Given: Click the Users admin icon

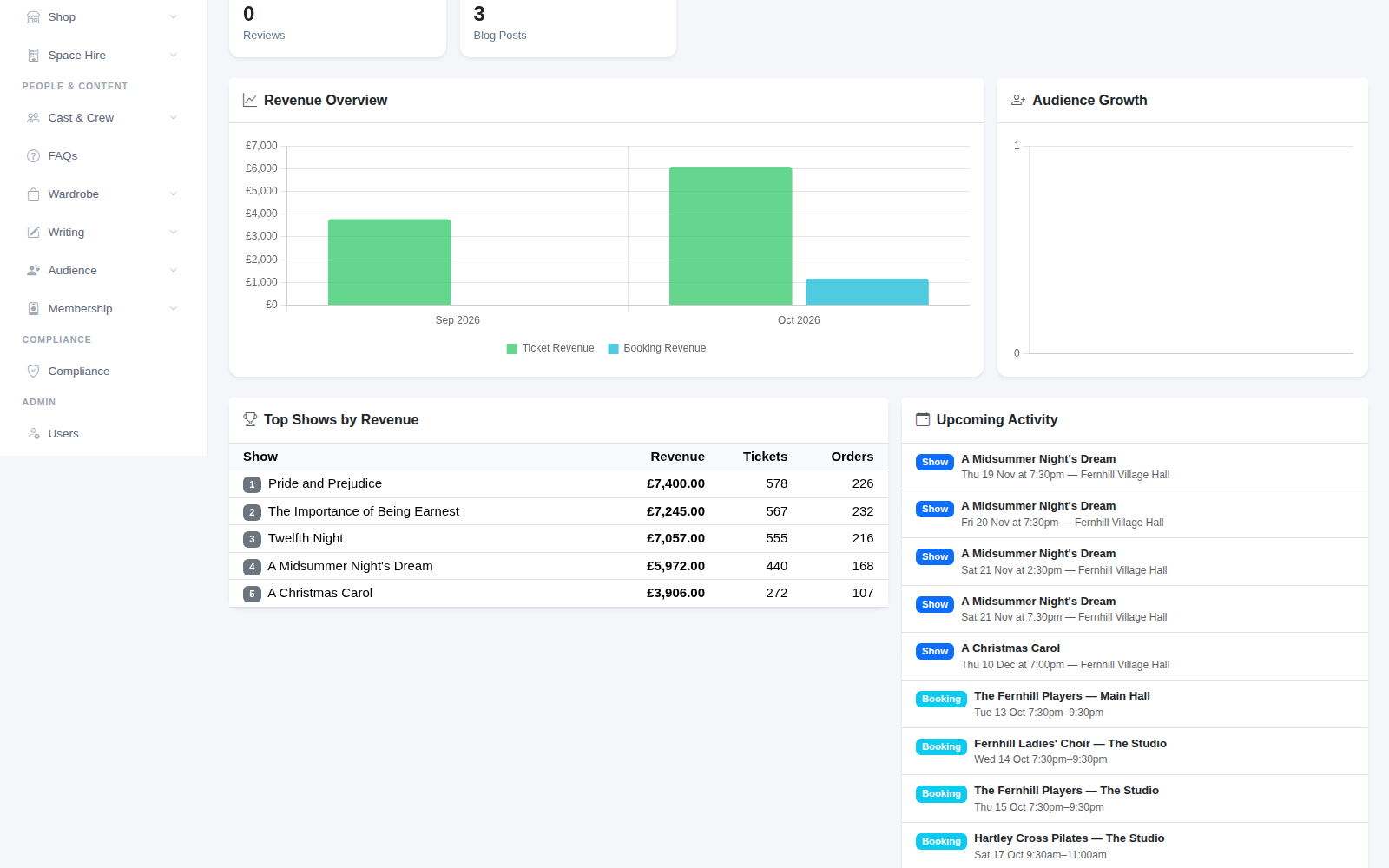Looking at the screenshot, I should click(33, 434).
